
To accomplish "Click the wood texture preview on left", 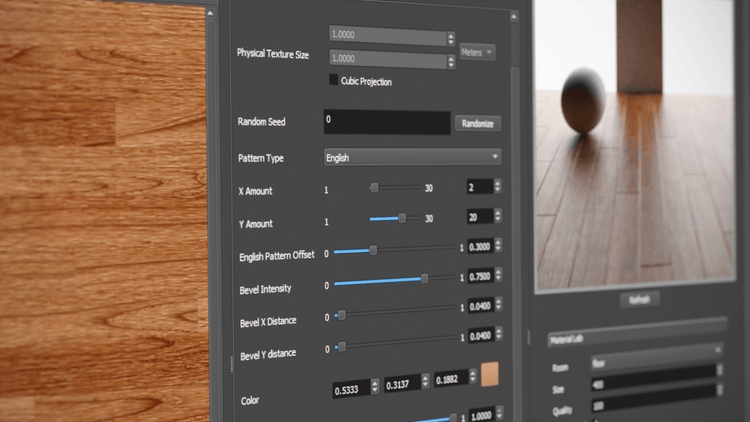I will [x=103, y=213].
